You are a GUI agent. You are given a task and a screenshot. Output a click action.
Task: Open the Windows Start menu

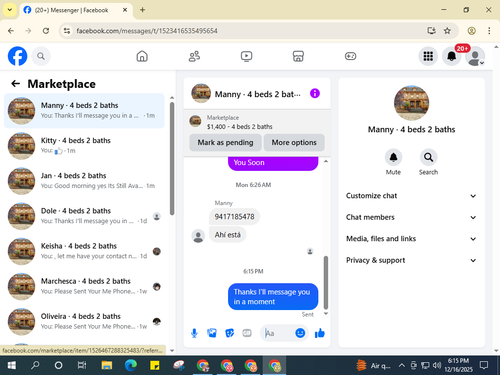12,365
